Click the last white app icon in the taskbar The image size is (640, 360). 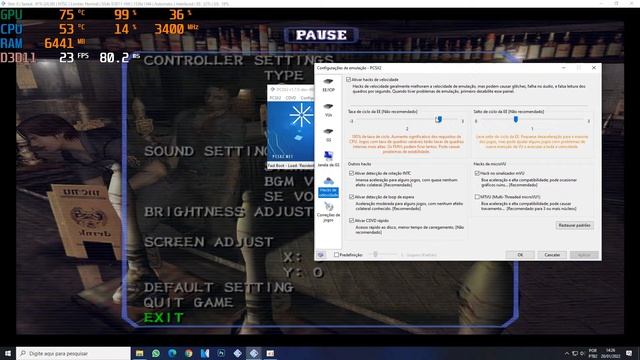pos(270,353)
